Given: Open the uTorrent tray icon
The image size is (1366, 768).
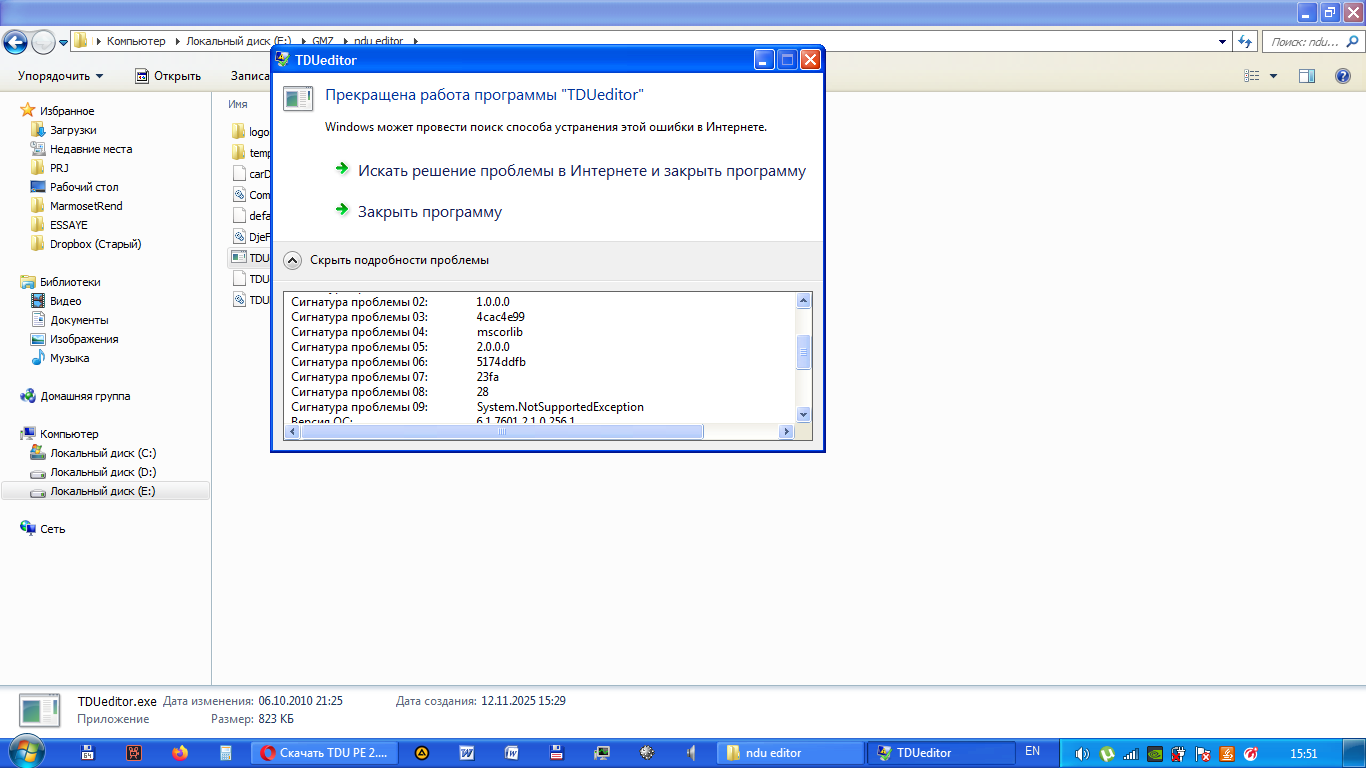Looking at the screenshot, I should [1107, 753].
